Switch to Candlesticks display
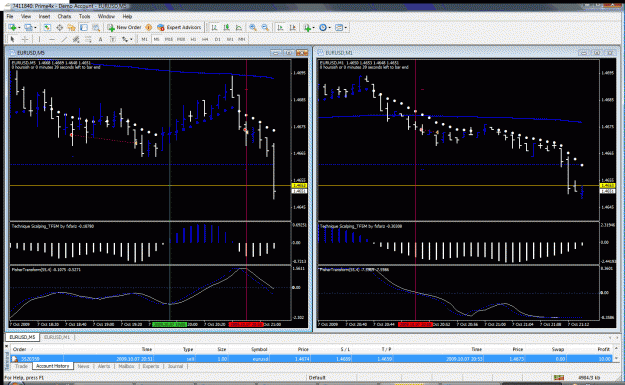 point(226,28)
